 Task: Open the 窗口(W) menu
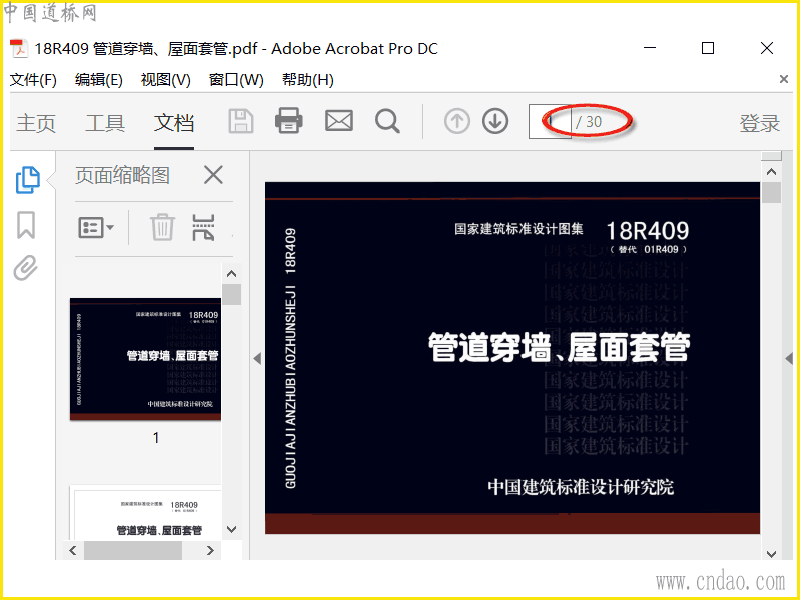click(236, 80)
